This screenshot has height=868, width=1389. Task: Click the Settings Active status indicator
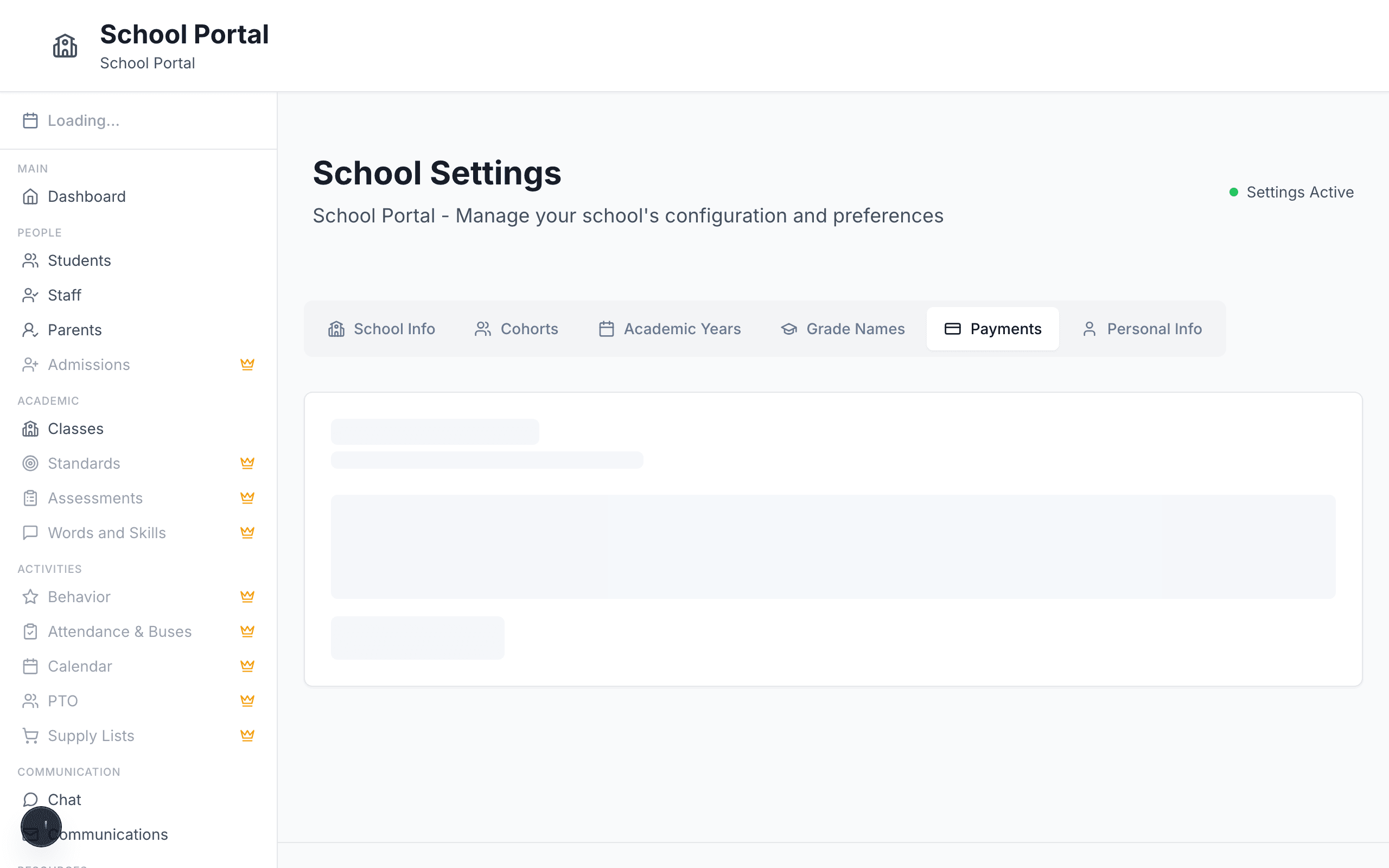tap(1291, 192)
